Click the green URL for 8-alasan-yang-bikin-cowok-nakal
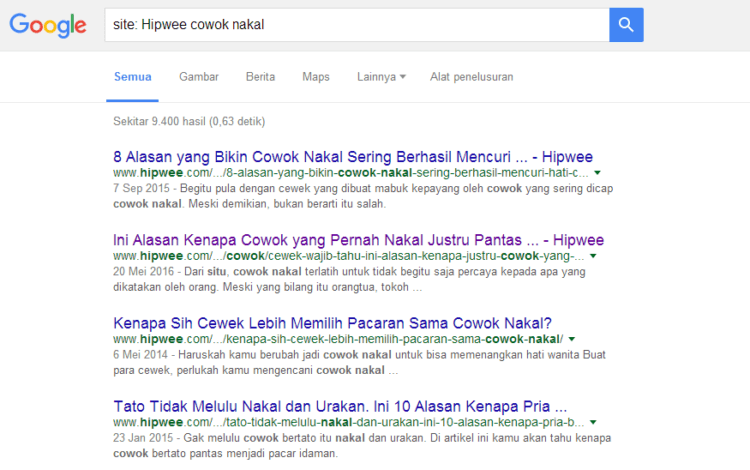 tap(351, 173)
